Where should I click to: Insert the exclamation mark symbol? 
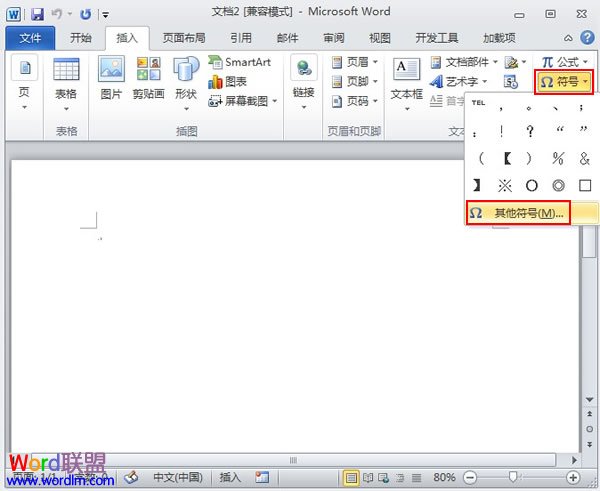point(502,131)
